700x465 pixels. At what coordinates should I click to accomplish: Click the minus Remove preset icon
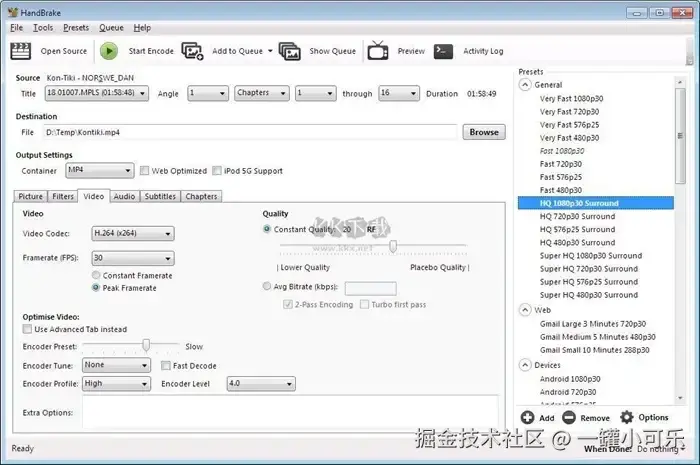tap(569, 417)
